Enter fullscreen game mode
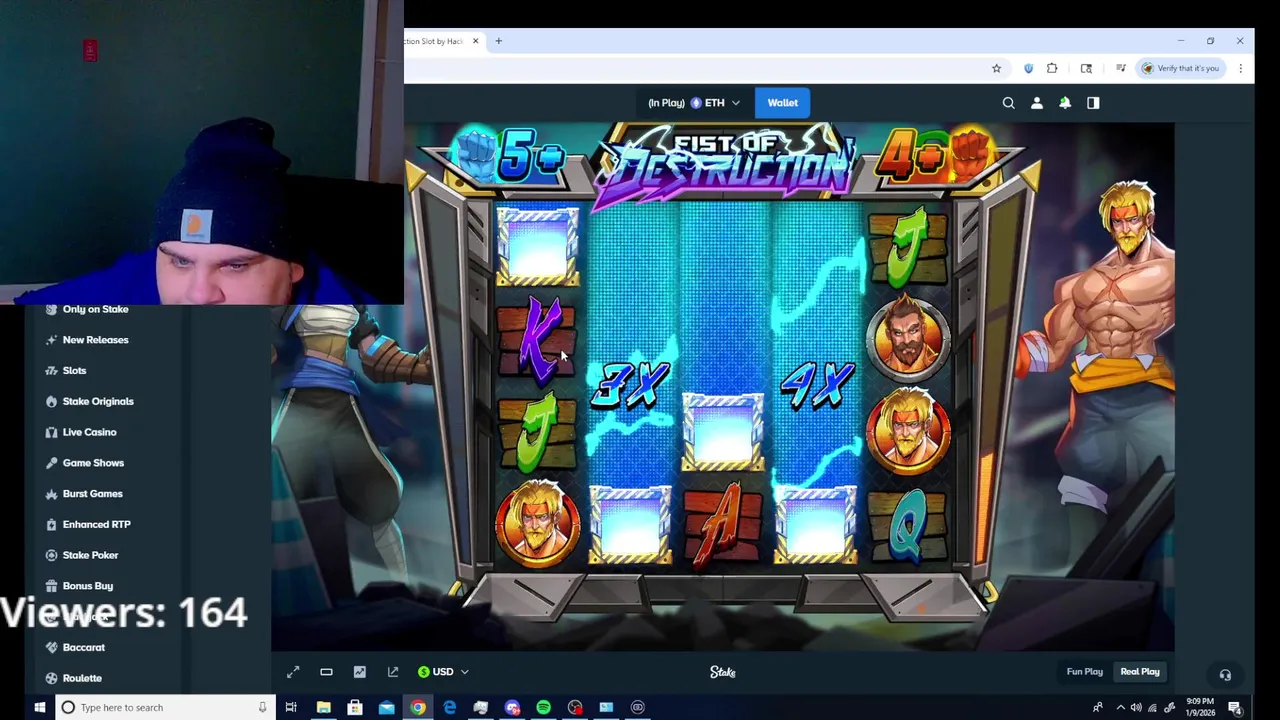The width and height of the screenshot is (1280, 720). pos(293,672)
